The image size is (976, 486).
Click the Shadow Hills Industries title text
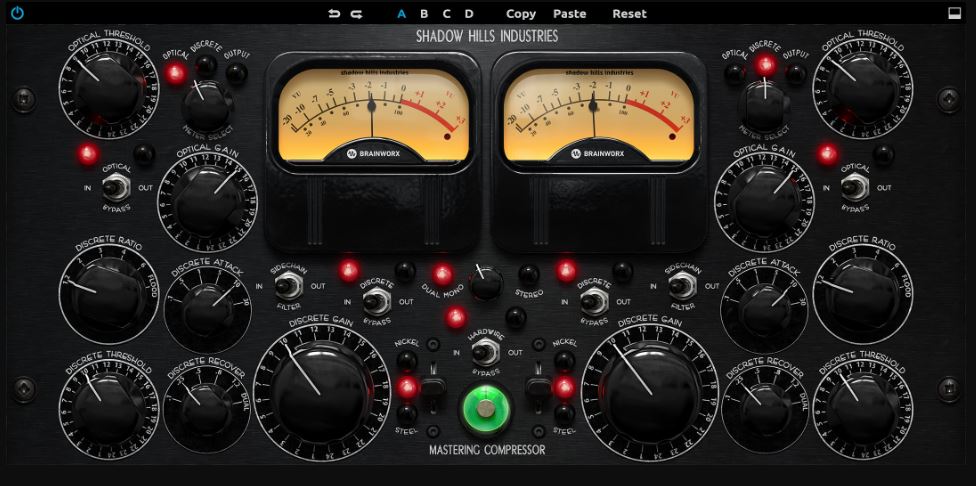(487, 37)
